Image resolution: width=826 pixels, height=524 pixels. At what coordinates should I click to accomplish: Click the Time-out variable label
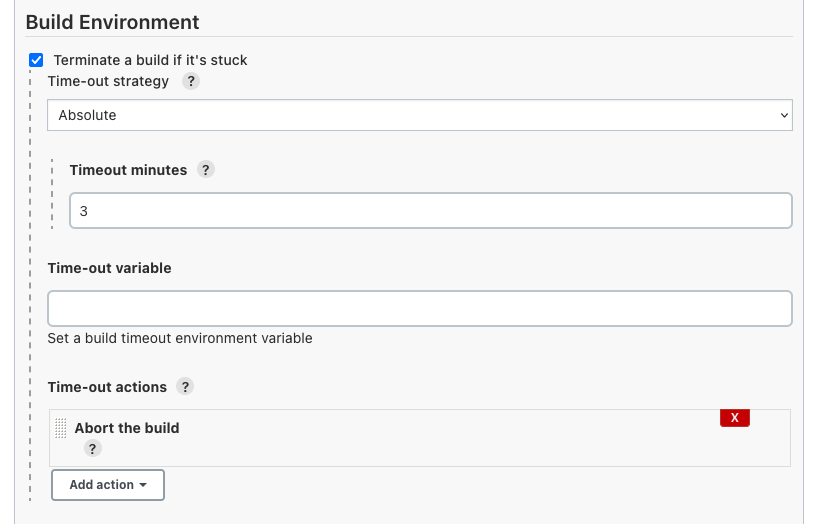tap(109, 268)
